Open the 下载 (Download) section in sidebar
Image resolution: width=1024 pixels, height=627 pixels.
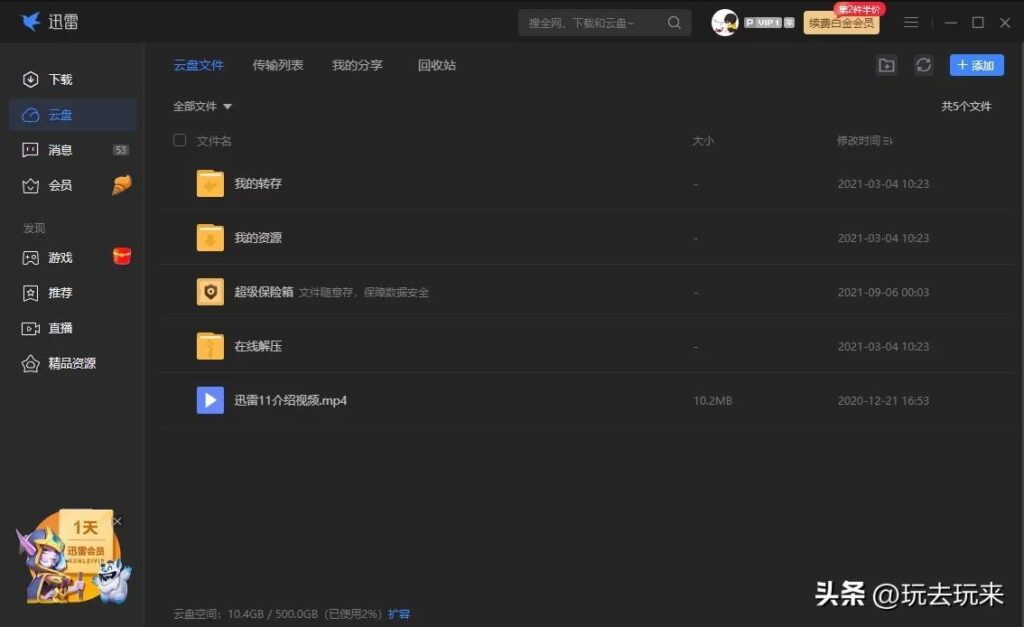pyautogui.click(x=57, y=79)
